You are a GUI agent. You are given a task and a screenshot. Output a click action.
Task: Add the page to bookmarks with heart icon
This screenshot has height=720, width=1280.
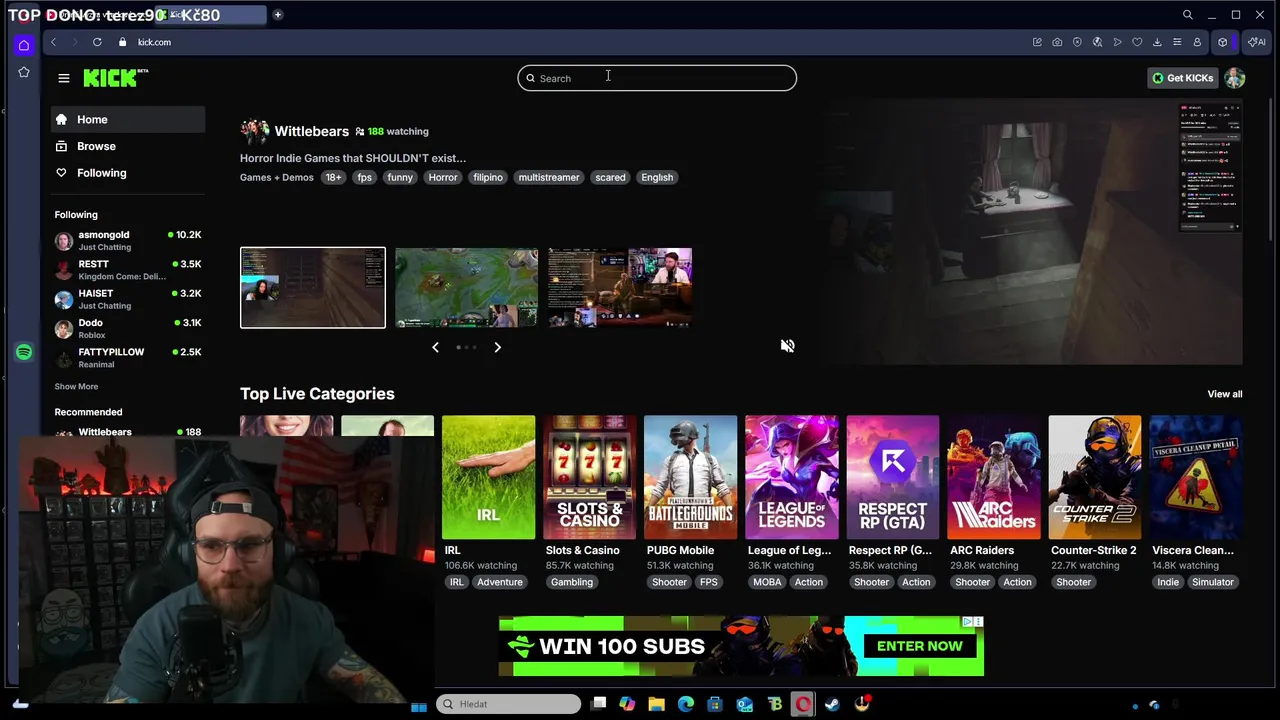pyautogui.click(x=1137, y=42)
